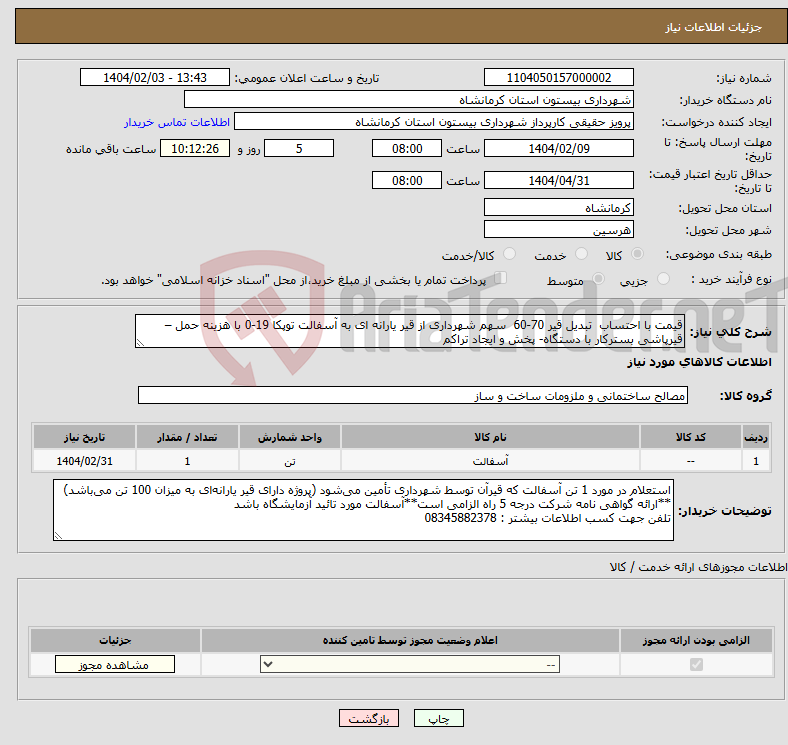Click the تاریخ نیاز column header
788x745 pixels.
point(84,437)
